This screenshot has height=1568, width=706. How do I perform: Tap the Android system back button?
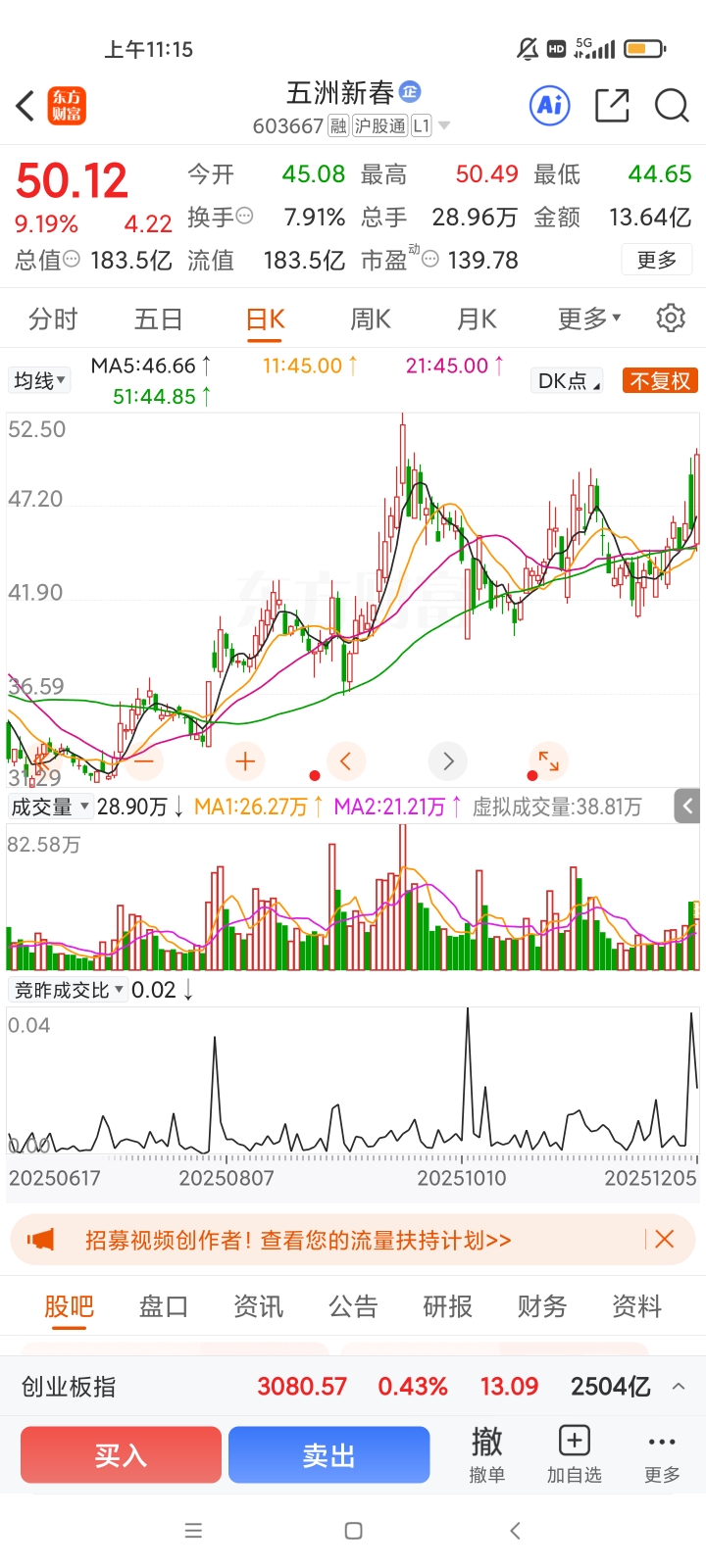515,1530
